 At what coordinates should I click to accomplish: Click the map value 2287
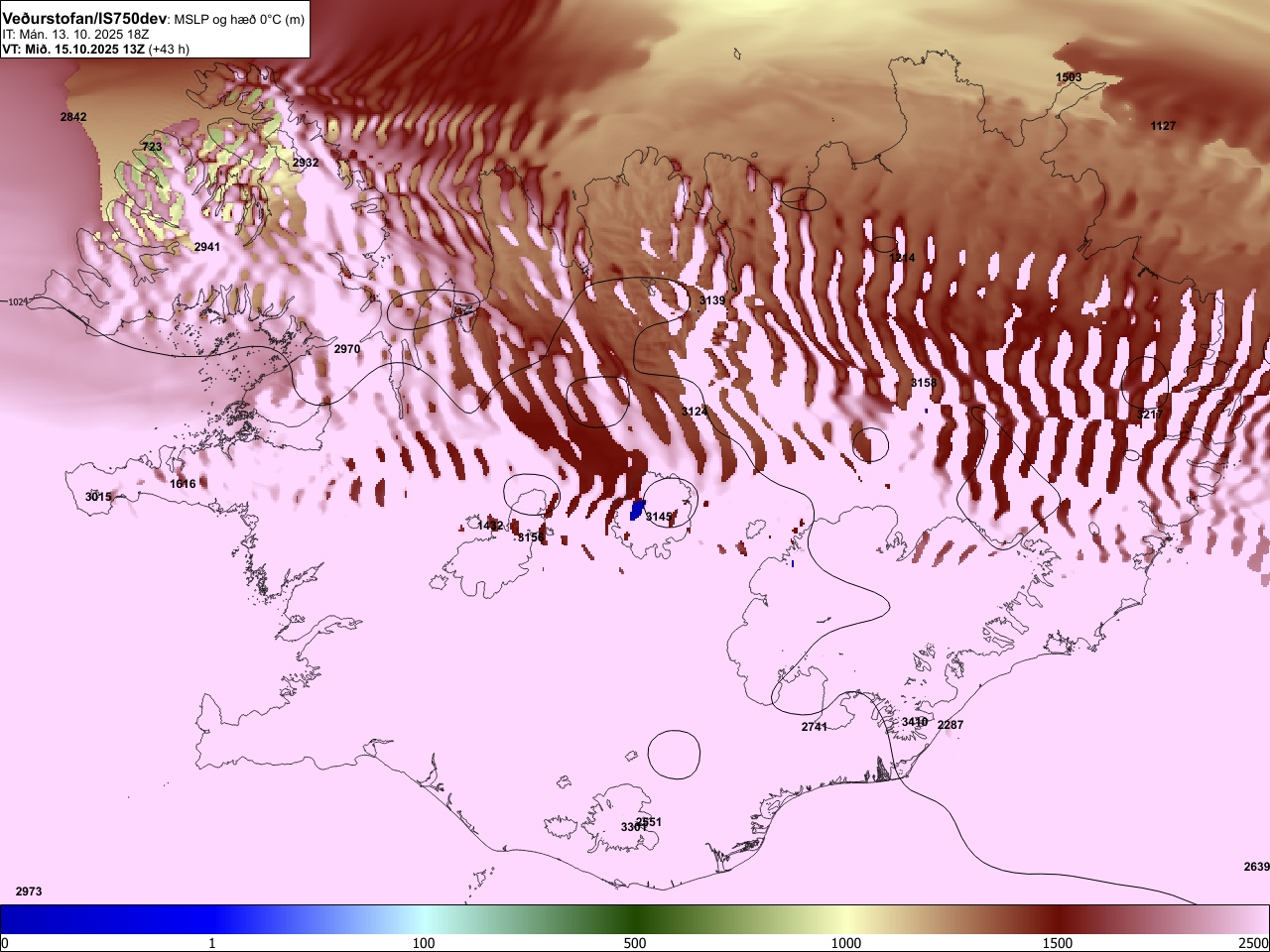[x=951, y=725]
